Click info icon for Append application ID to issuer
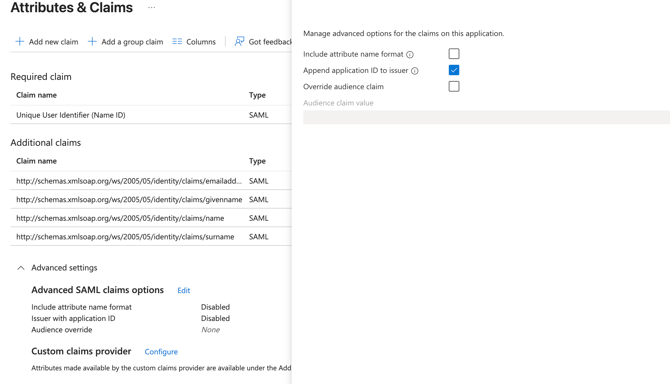 point(414,71)
